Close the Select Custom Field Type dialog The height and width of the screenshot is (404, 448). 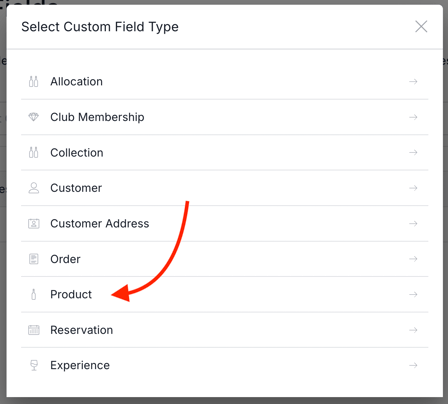tap(421, 27)
